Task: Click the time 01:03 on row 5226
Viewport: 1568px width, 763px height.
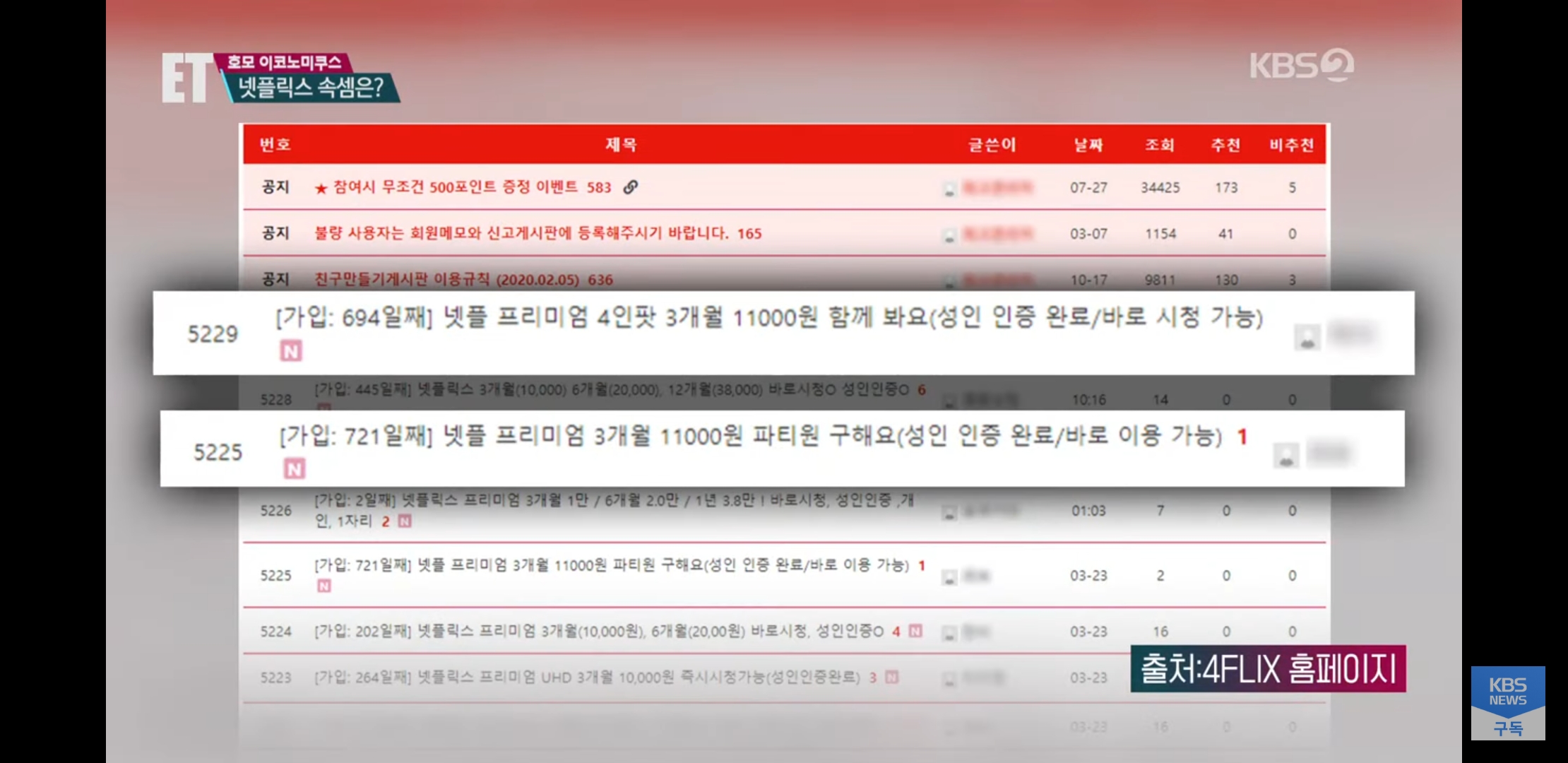Action: [x=1088, y=510]
